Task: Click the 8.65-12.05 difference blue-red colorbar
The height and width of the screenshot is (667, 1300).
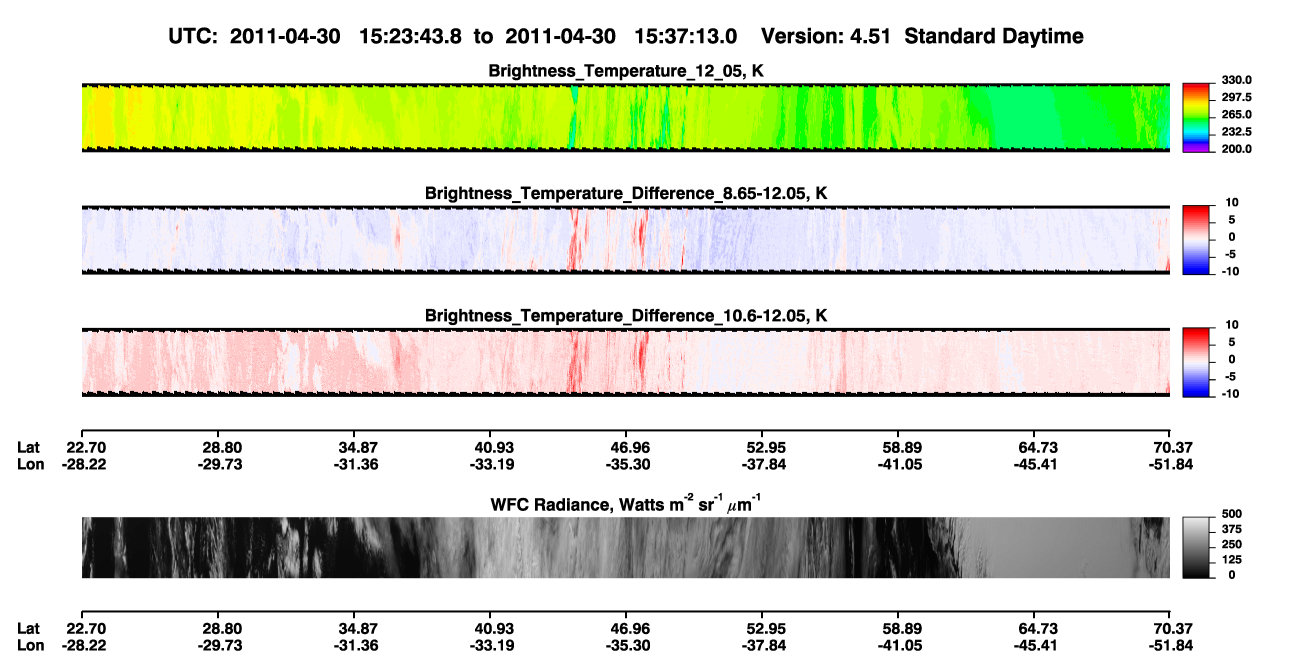Action: click(1197, 238)
